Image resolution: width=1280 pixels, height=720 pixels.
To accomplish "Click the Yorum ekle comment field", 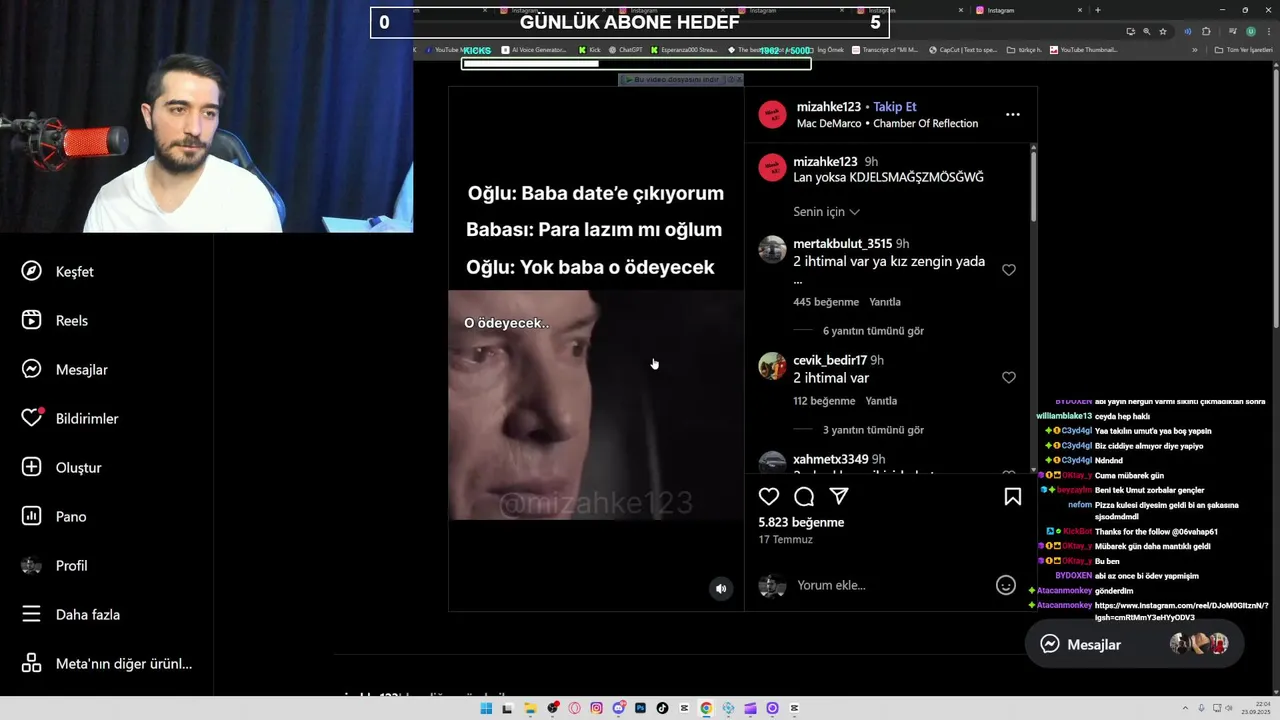I will (890, 586).
